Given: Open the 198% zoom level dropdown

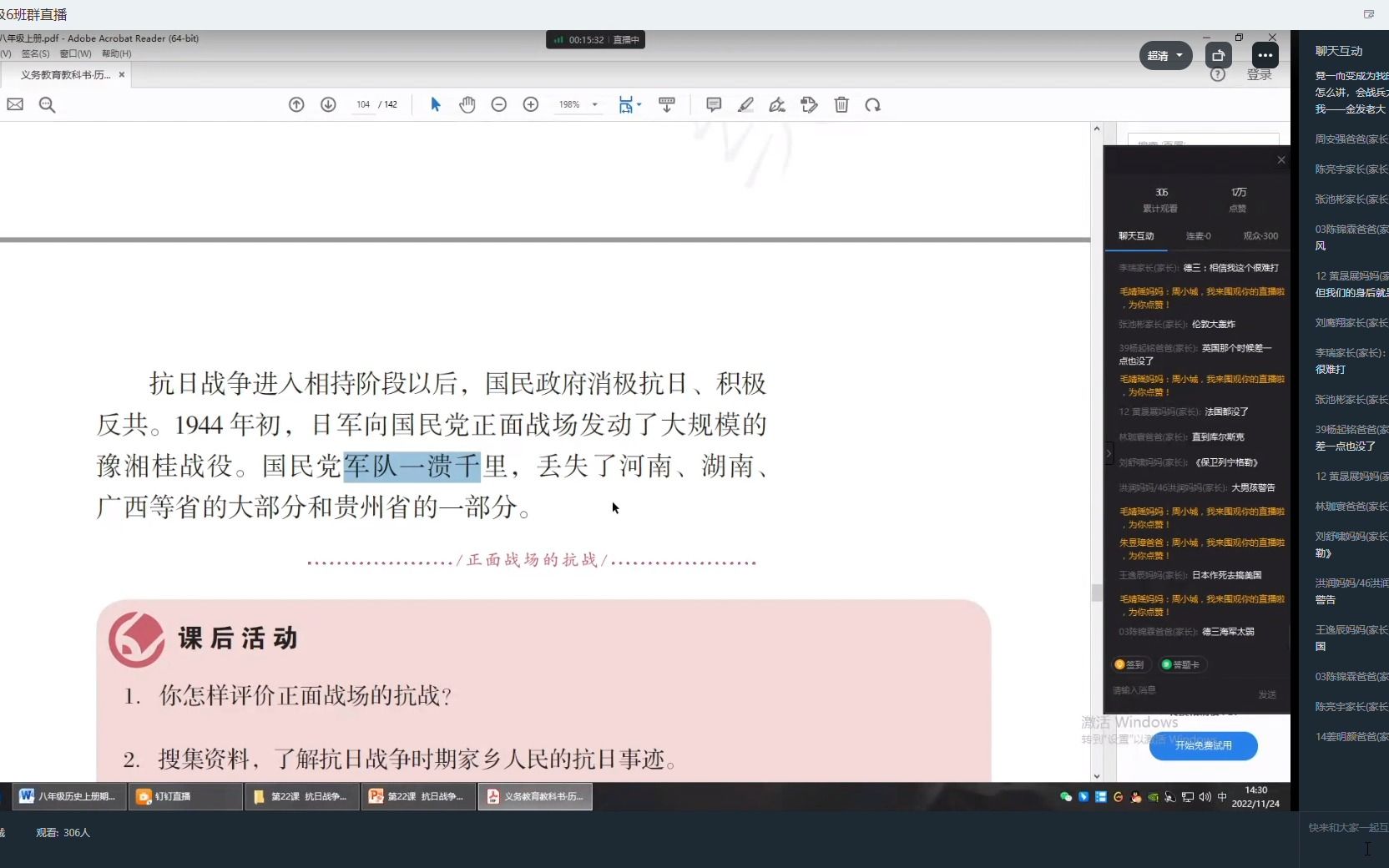Looking at the screenshot, I should [x=595, y=105].
